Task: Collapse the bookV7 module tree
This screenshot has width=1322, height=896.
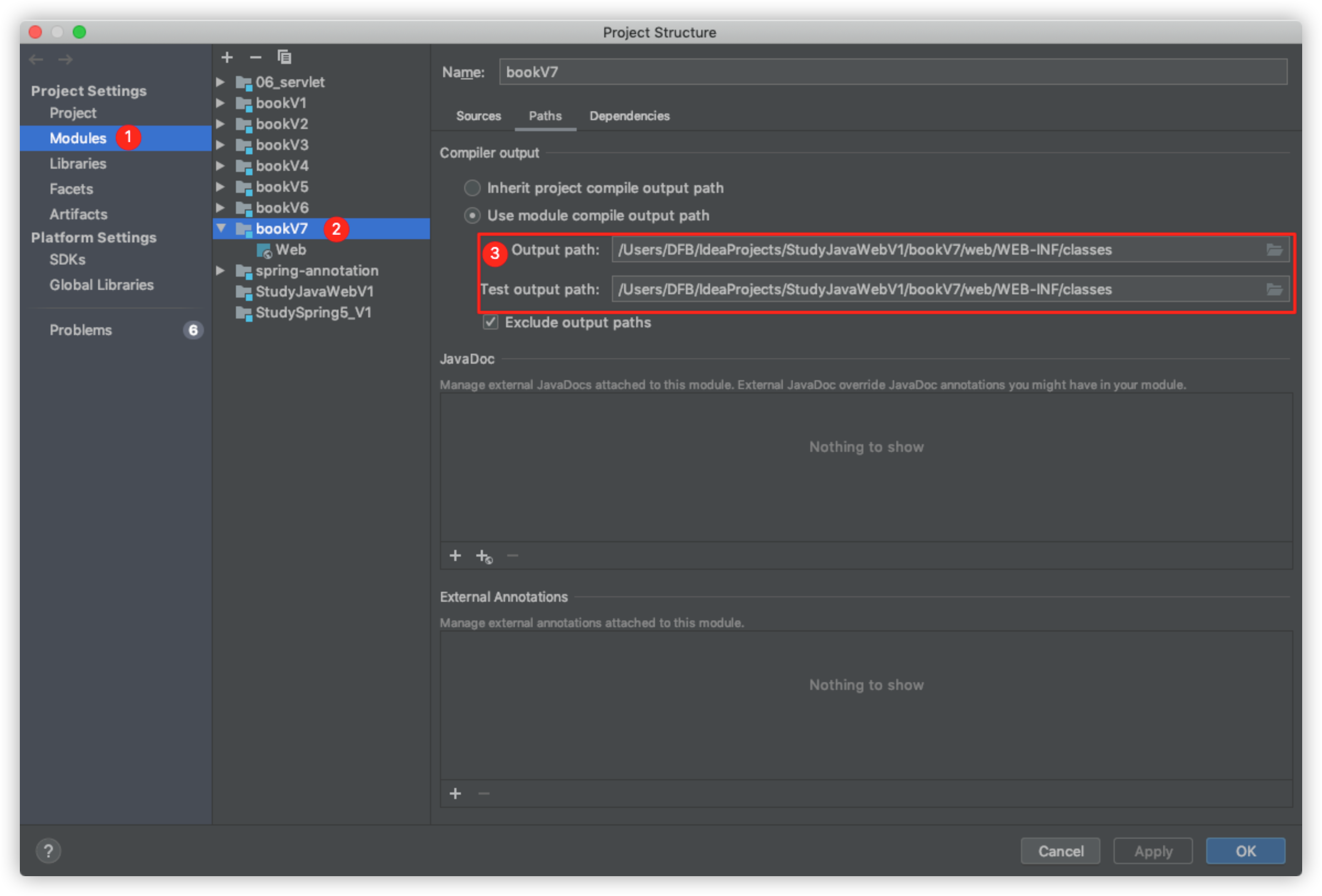Action: [x=221, y=229]
